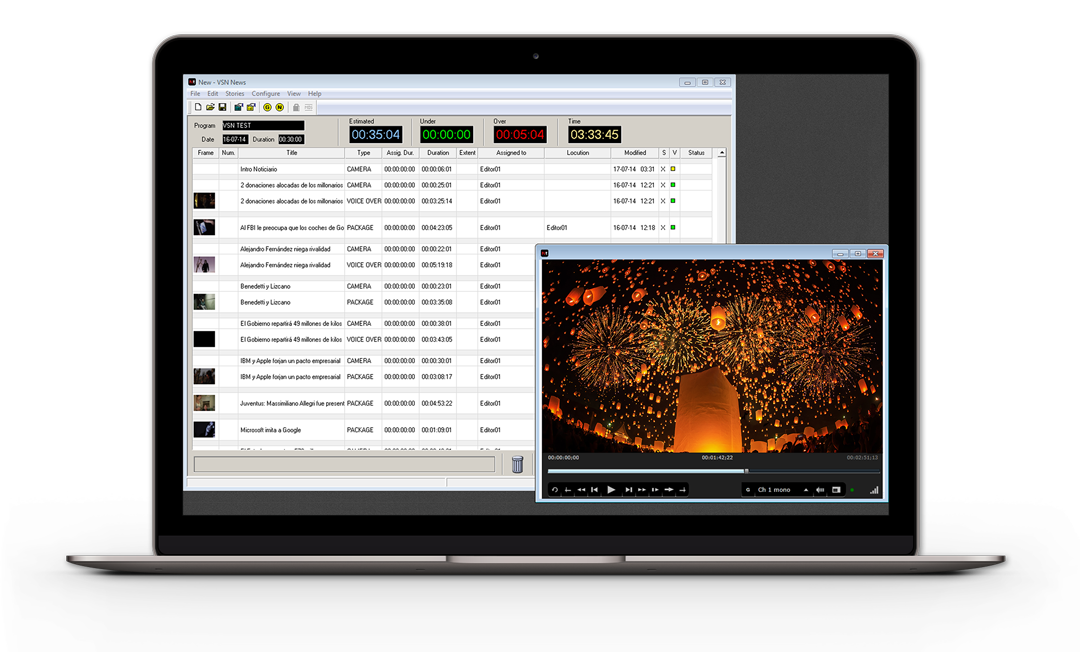Click the New document toolbar icon
Image resolution: width=1080 pixels, height=652 pixels.
(x=198, y=107)
